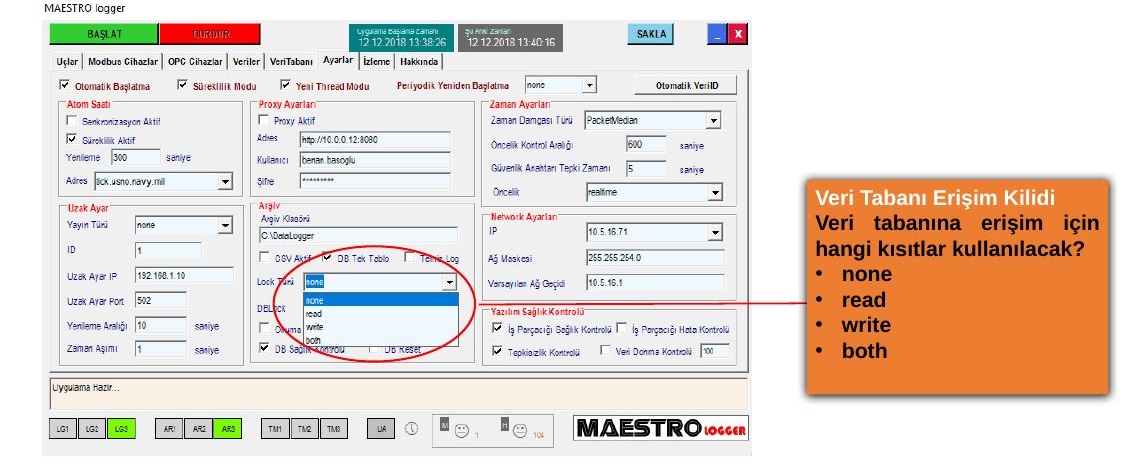This screenshot has height=465, width=1134.
Task: Enable the Proxy Aktif checkbox
Action: pos(263,120)
